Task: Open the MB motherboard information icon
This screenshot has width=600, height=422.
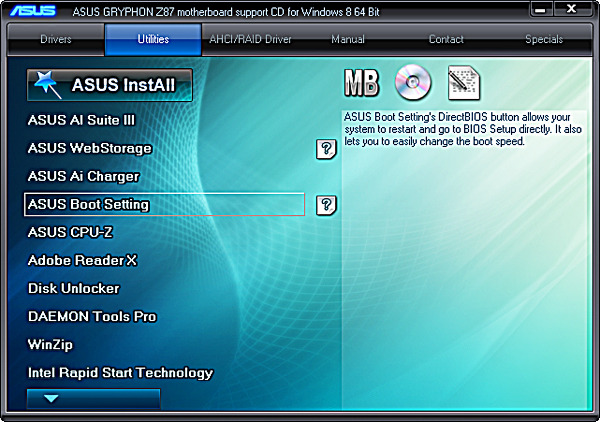Action: pyautogui.click(x=362, y=83)
